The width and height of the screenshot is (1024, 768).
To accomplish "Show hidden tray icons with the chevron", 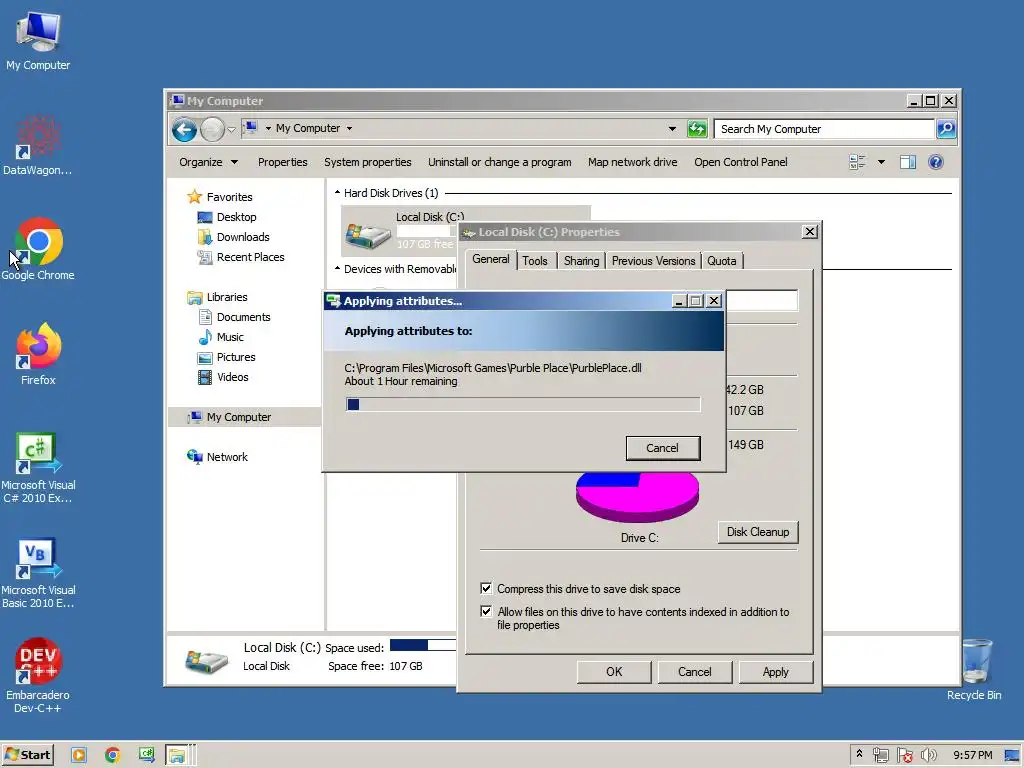I will tap(859, 754).
